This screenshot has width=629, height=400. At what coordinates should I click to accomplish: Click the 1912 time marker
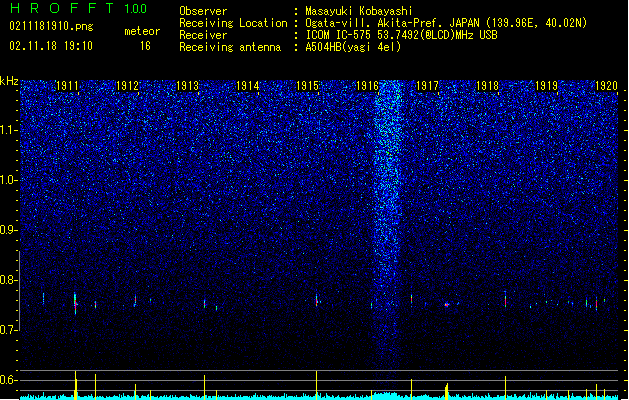tap(127, 86)
